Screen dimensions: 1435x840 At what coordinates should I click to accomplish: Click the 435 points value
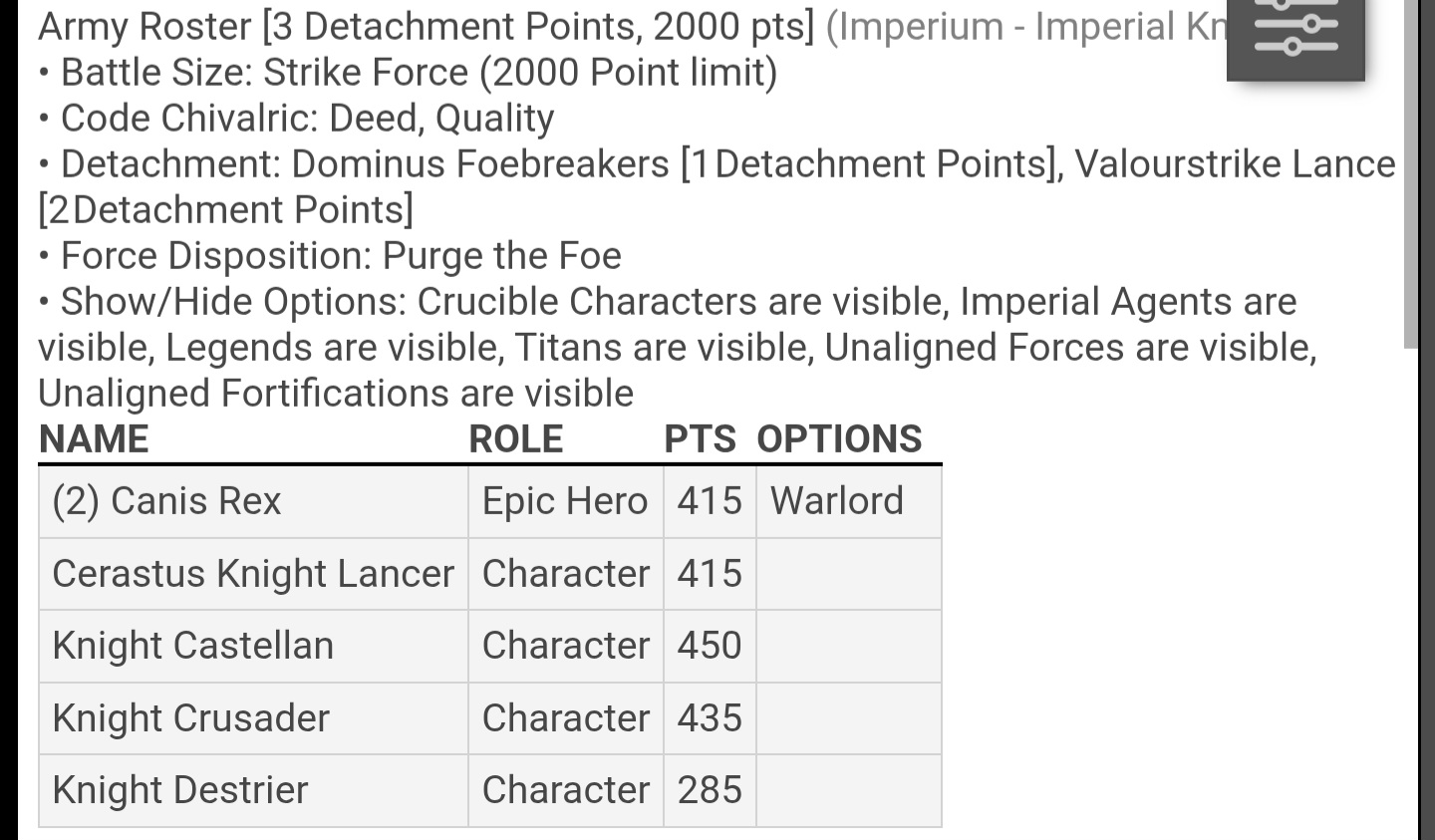pos(710,718)
